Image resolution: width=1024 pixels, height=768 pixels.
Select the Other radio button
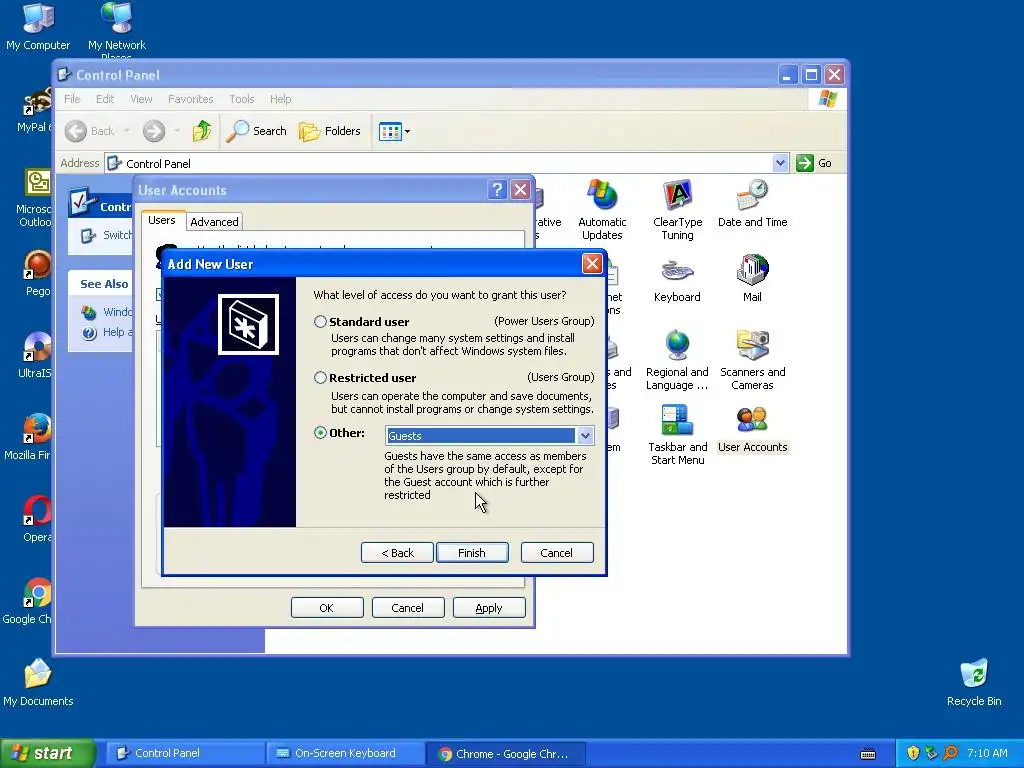320,433
